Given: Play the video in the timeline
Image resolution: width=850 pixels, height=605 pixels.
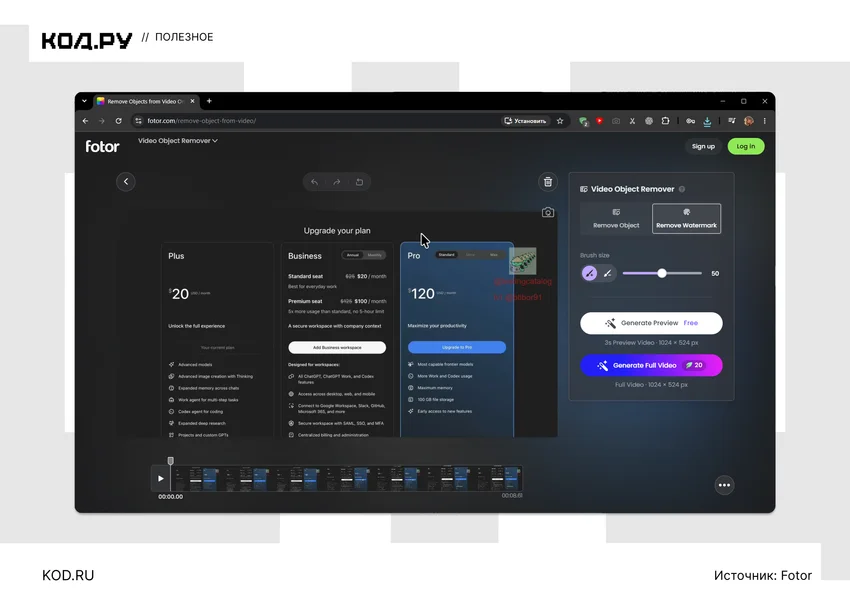Looking at the screenshot, I should pos(160,479).
